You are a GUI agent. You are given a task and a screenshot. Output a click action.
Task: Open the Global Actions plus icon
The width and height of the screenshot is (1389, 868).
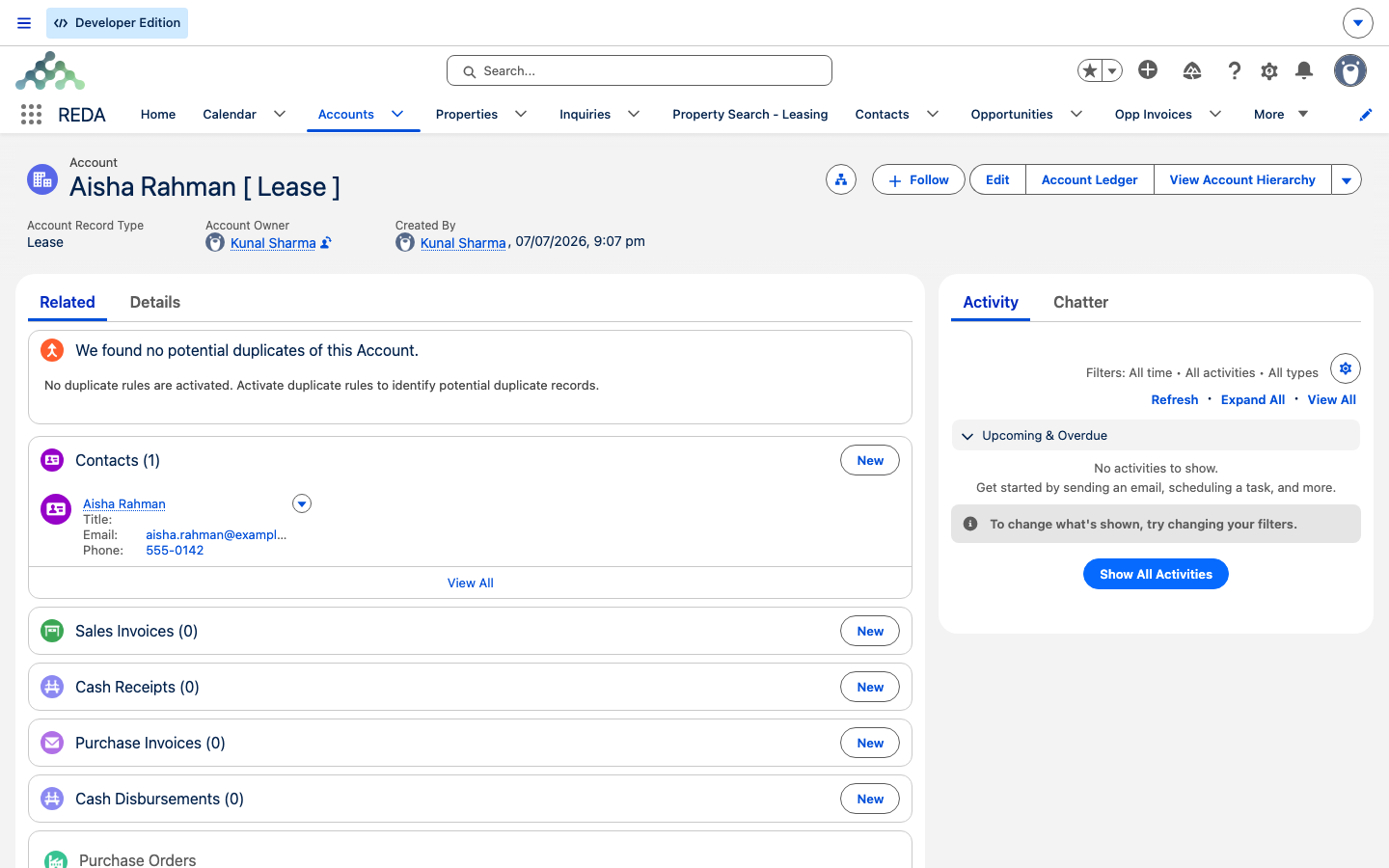coord(1148,69)
